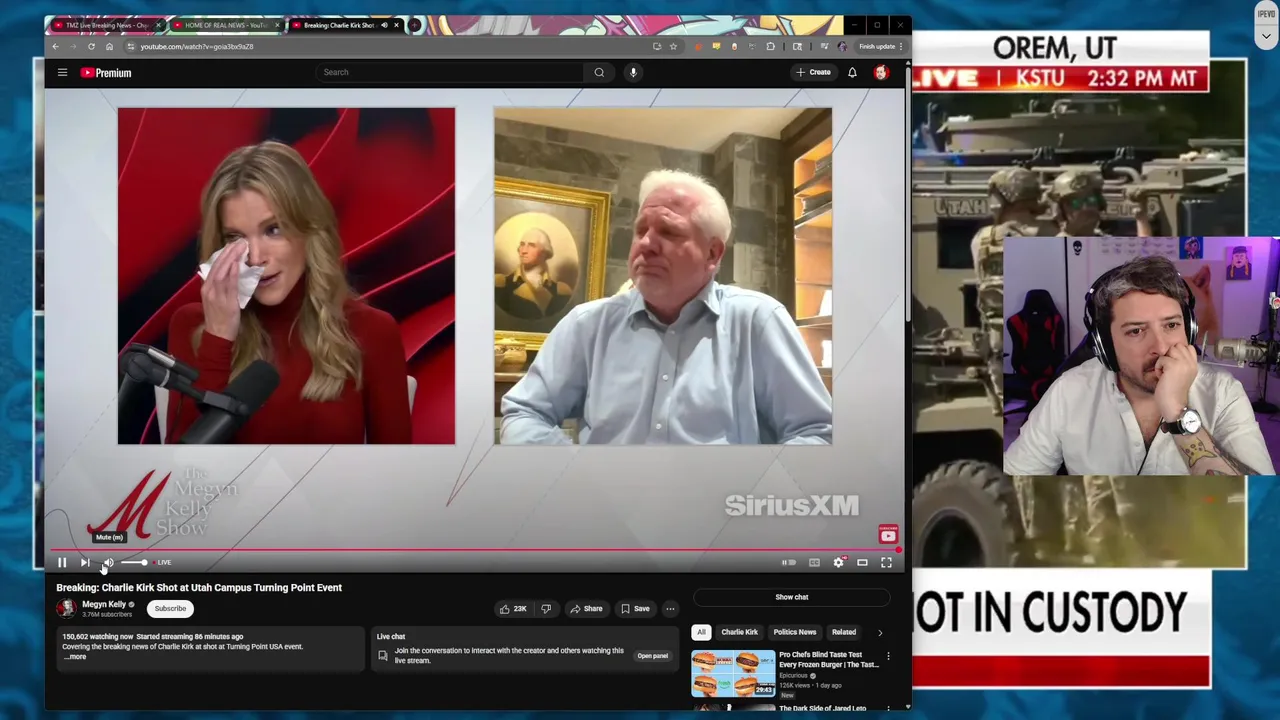Expand the description with ...more

75,657
